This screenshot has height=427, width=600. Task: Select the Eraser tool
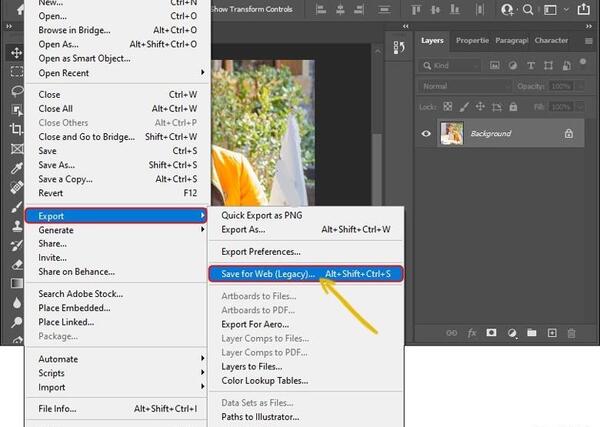coord(17,264)
